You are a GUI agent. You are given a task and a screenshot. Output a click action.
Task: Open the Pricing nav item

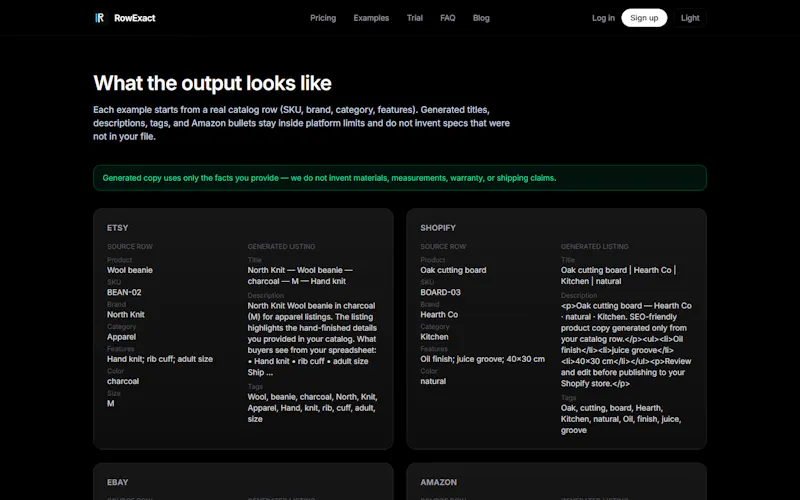coord(323,18)
